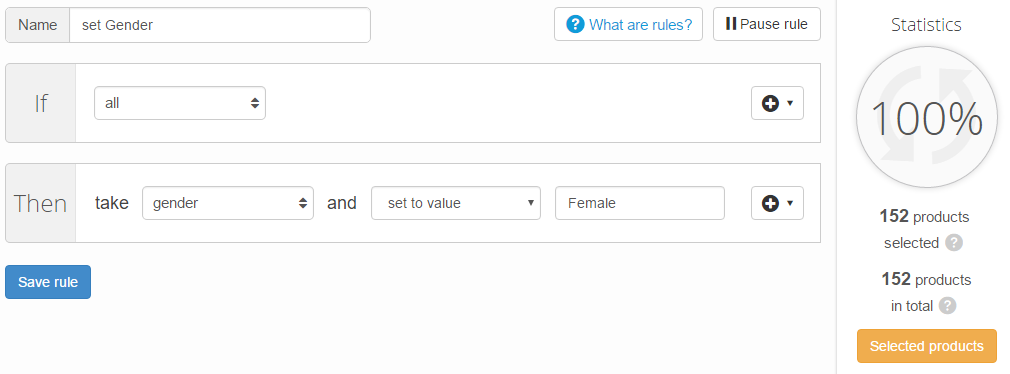Open help icon beside products selected
1010x374 pixels.
(954, 243)
